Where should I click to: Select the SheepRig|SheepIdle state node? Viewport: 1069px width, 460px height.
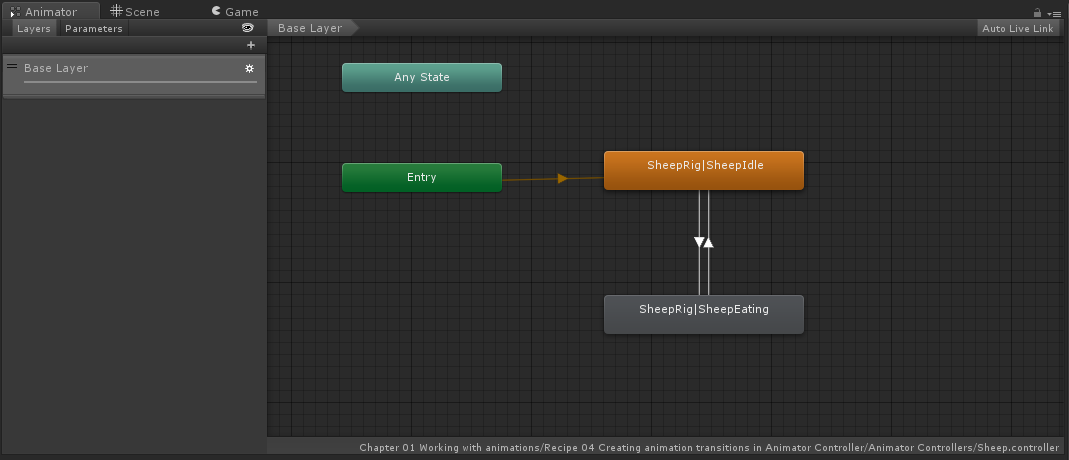pos(704,170)
